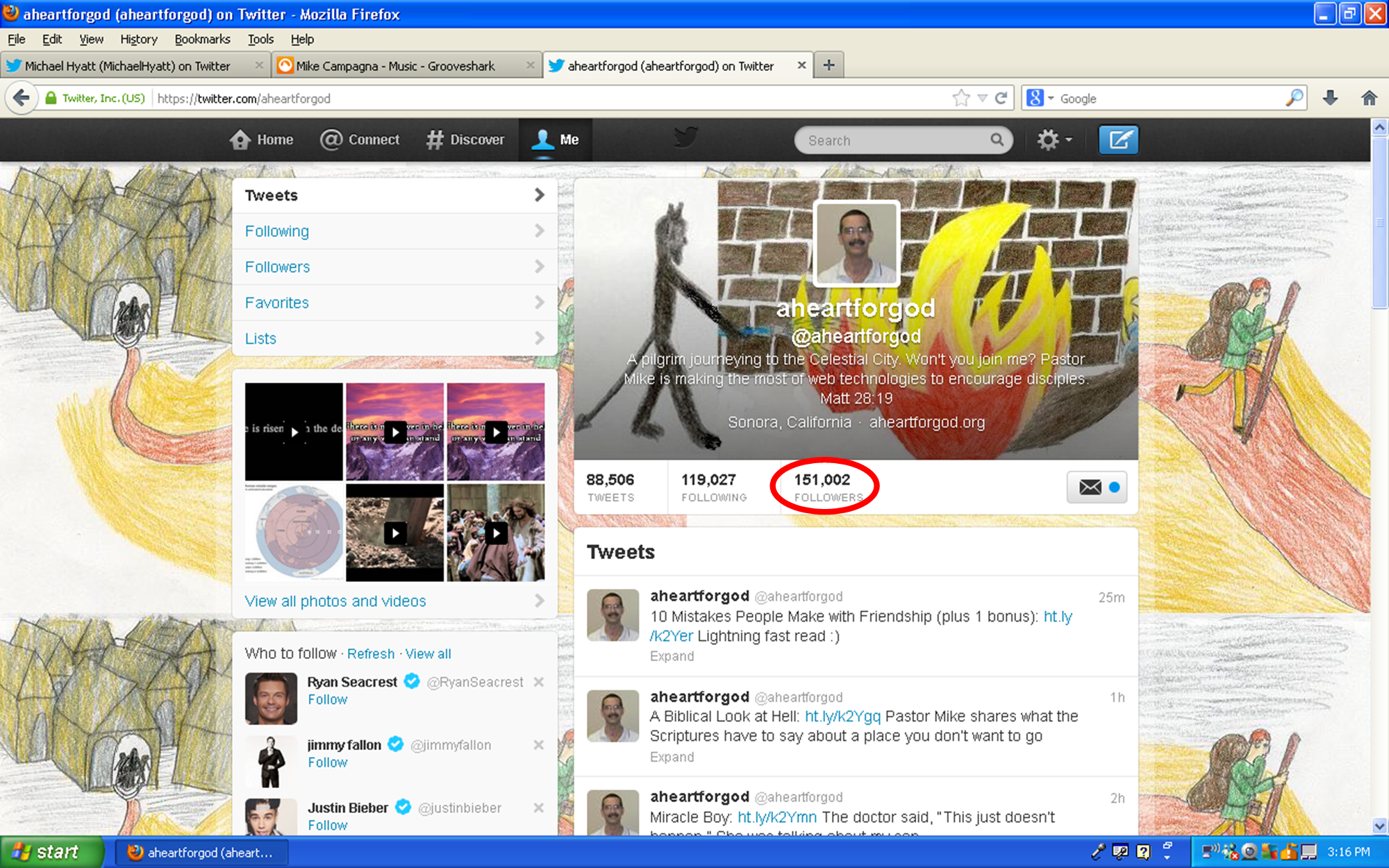Screen dimensions: 1389x868
Task: Expand the Tweets sidebar row
Action: click(394, 195)
